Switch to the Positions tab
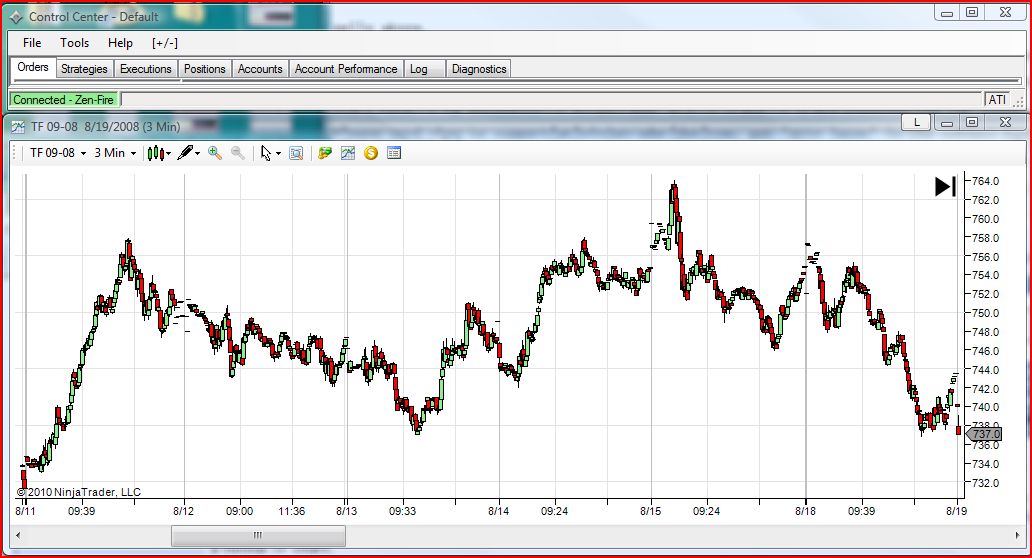Image resolution: width=1032 pixels, height=558 pixels. pos(205,69)
